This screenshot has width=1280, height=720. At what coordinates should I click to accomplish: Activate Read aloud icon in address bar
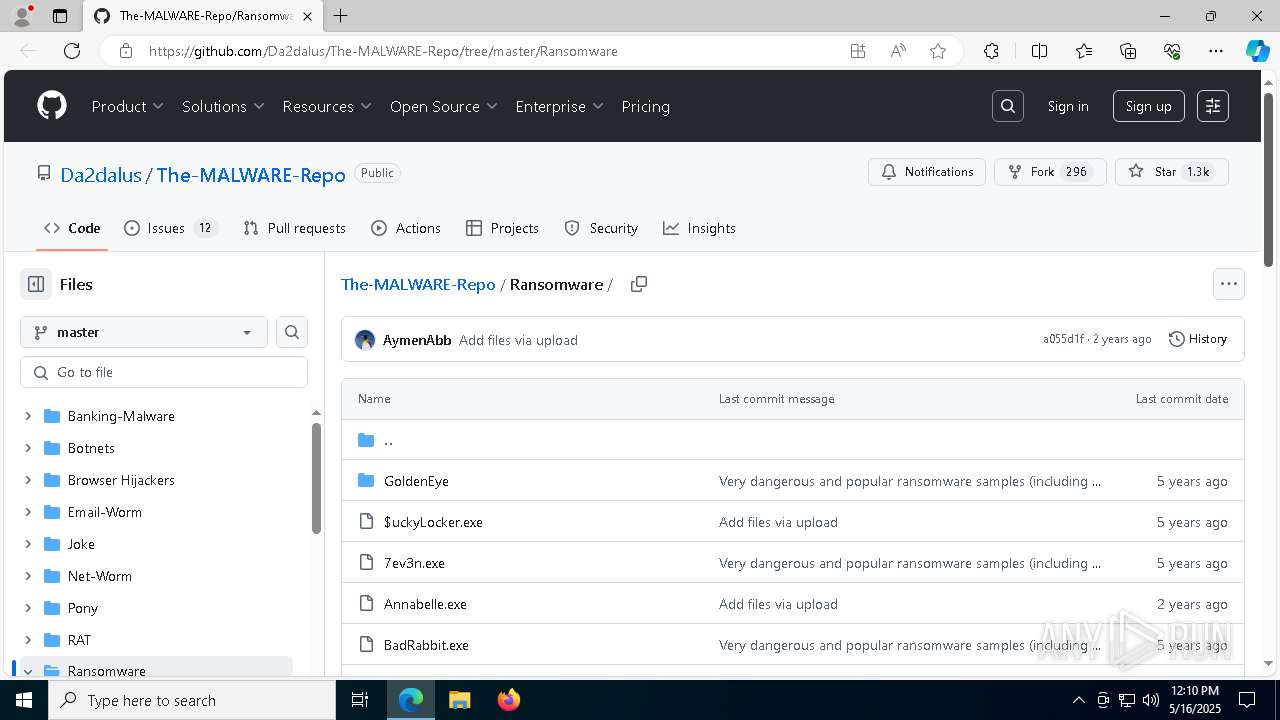pos(898,51)
